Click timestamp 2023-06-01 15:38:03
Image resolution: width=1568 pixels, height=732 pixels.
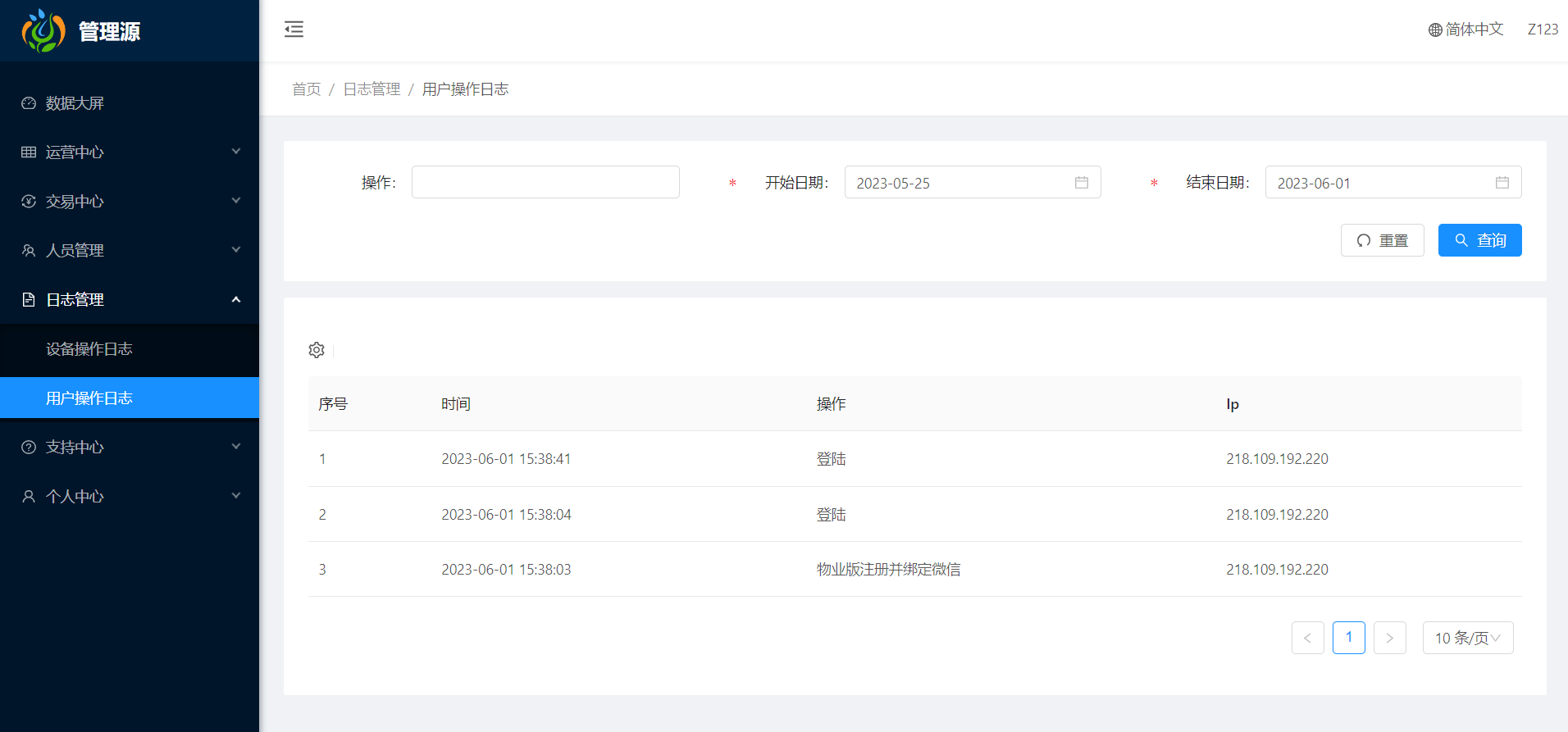pyautogui.click(x=506, y=570)
